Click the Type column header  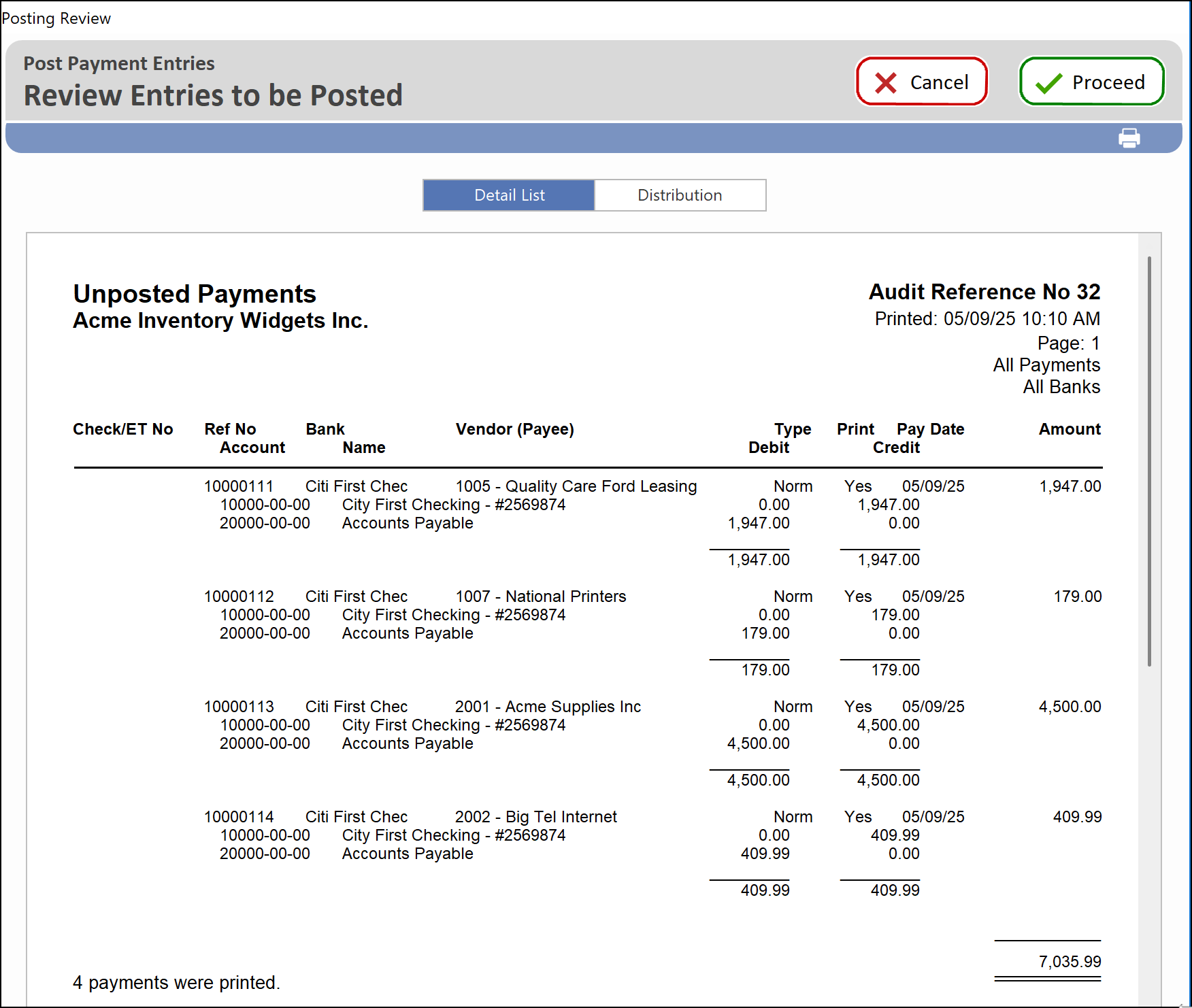[793, 429]
